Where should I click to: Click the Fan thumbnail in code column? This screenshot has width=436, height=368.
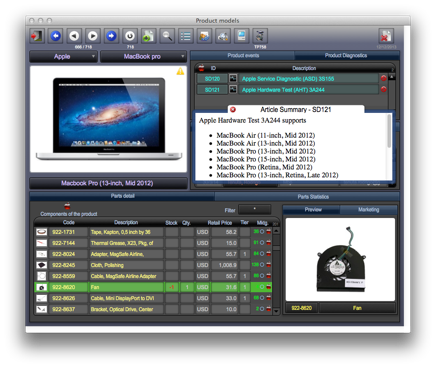[42, 287]
